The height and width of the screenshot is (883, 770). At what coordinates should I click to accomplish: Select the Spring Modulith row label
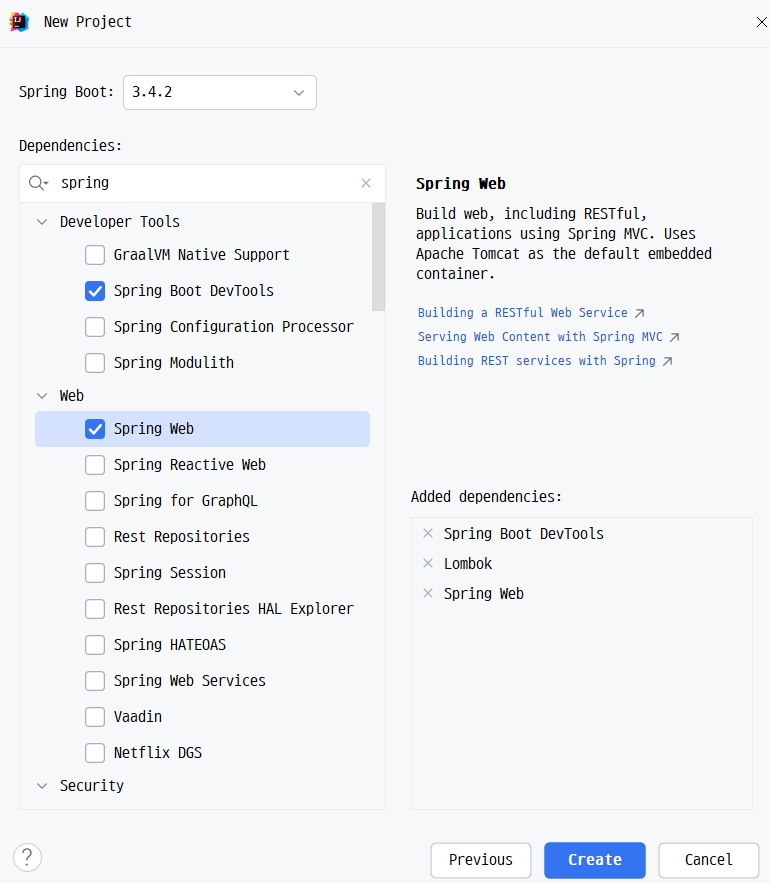click(x=173, y=363)
